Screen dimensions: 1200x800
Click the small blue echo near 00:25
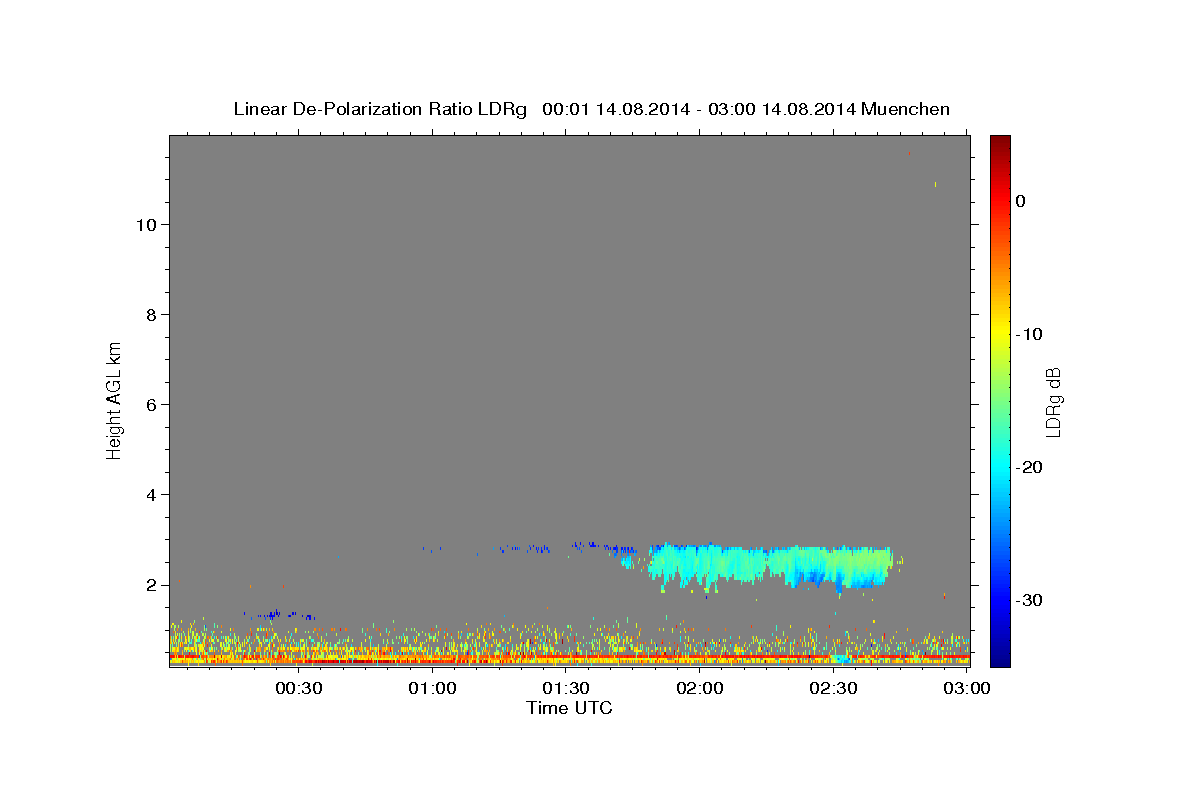280,615
